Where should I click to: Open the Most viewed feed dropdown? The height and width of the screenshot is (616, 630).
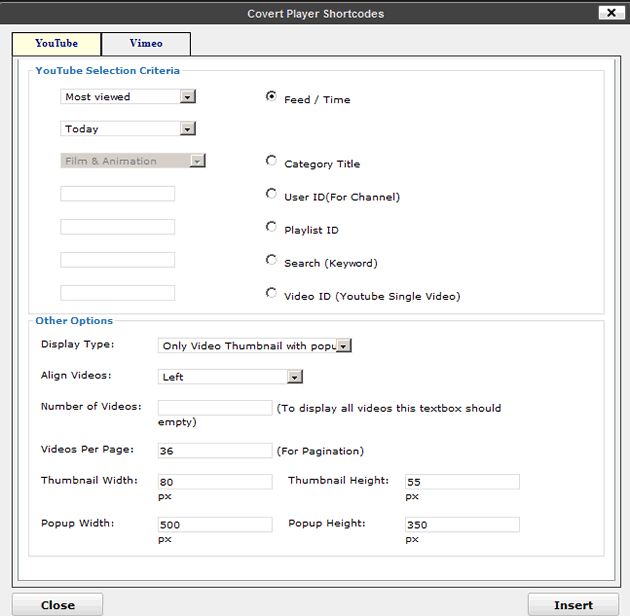pyautogui.click(x=128, y=97)
